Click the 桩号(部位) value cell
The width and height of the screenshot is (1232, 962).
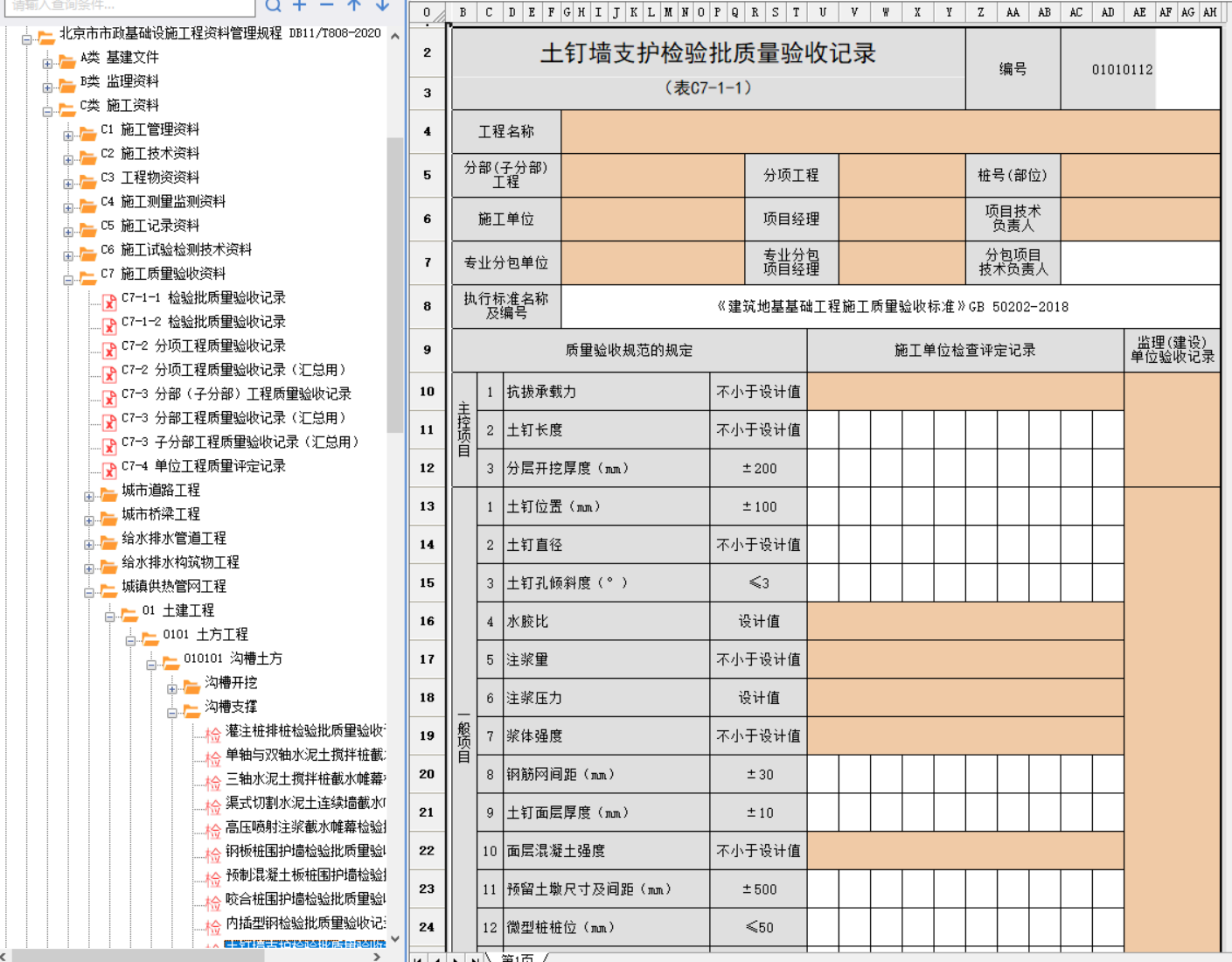(x=1140, y=175)
